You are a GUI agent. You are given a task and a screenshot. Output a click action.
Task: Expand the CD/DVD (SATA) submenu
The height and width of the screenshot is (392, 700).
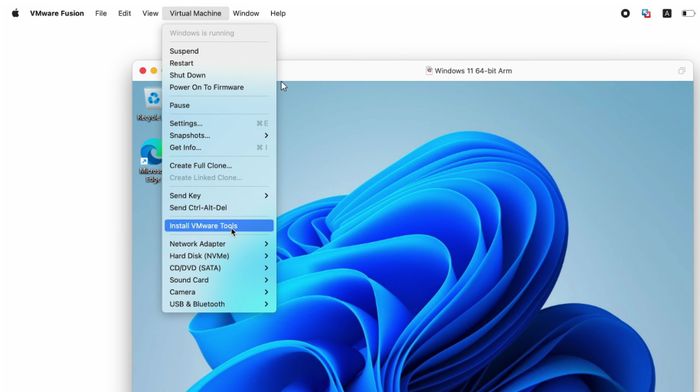(x=219, y=268)
